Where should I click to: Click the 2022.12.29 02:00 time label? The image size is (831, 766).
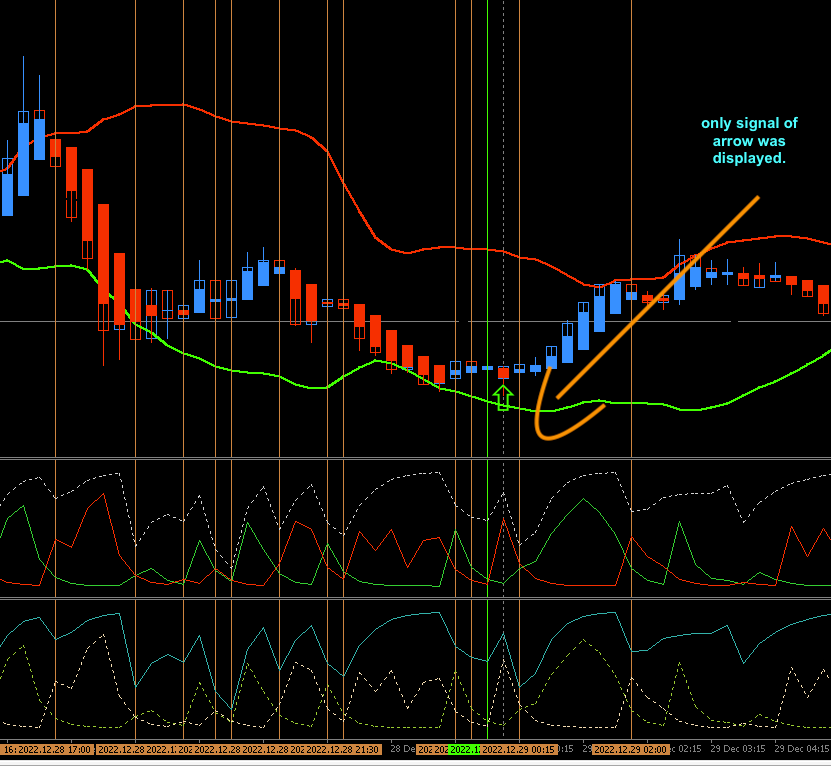coord(631,750)
